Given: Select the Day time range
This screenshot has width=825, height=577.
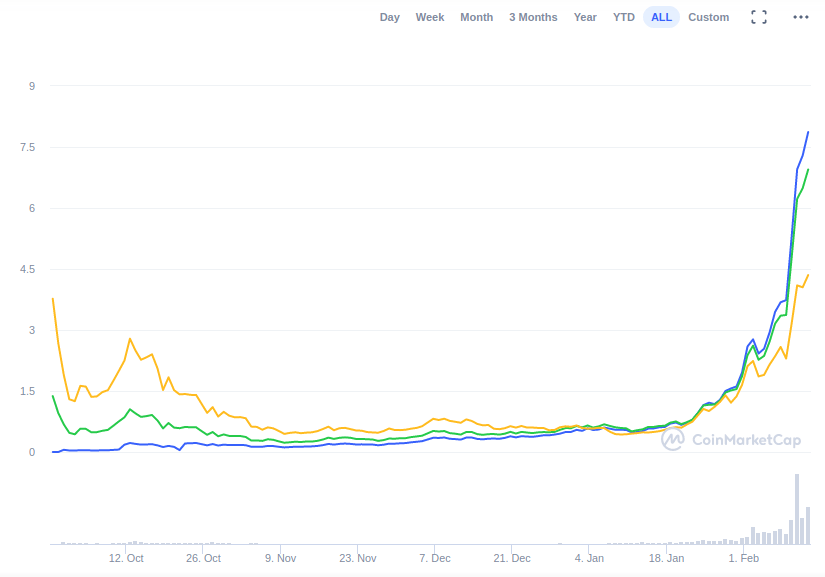Looking at the screenshot, I should tap(389, 17).
